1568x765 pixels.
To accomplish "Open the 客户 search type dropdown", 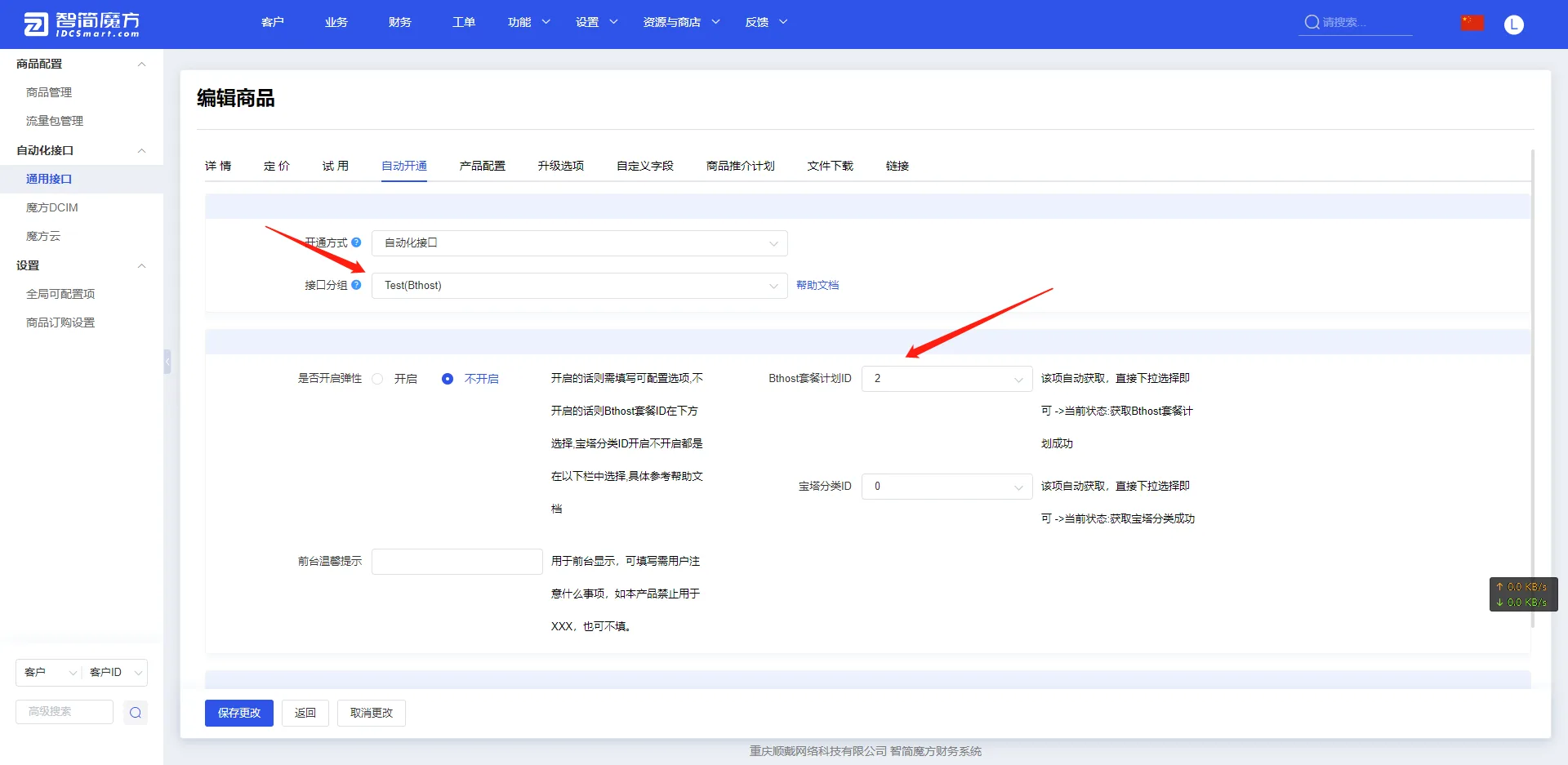I will (x=49, y=673).
